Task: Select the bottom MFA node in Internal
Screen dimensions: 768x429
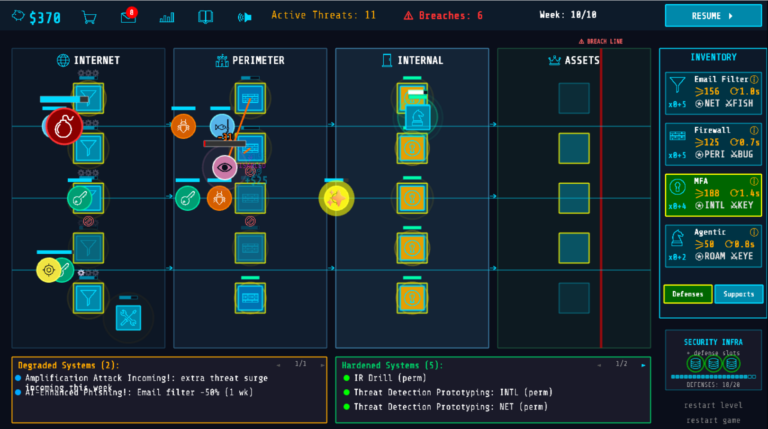Action: pos(412,298)
